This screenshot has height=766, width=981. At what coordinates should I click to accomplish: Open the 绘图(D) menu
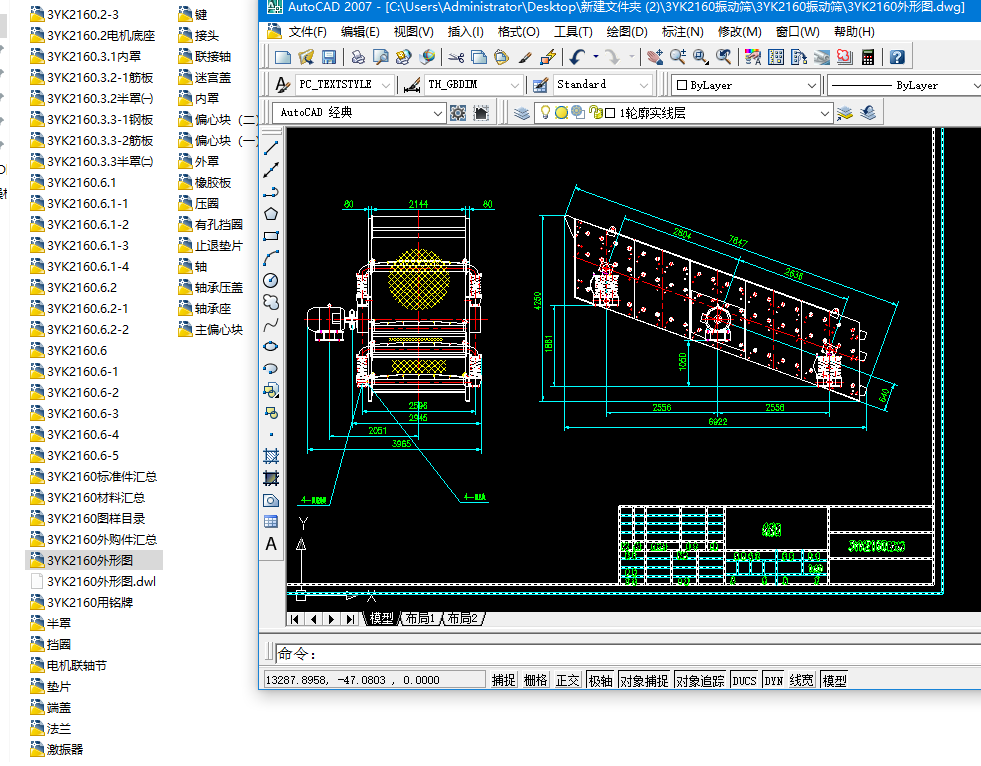coord(626,31)
